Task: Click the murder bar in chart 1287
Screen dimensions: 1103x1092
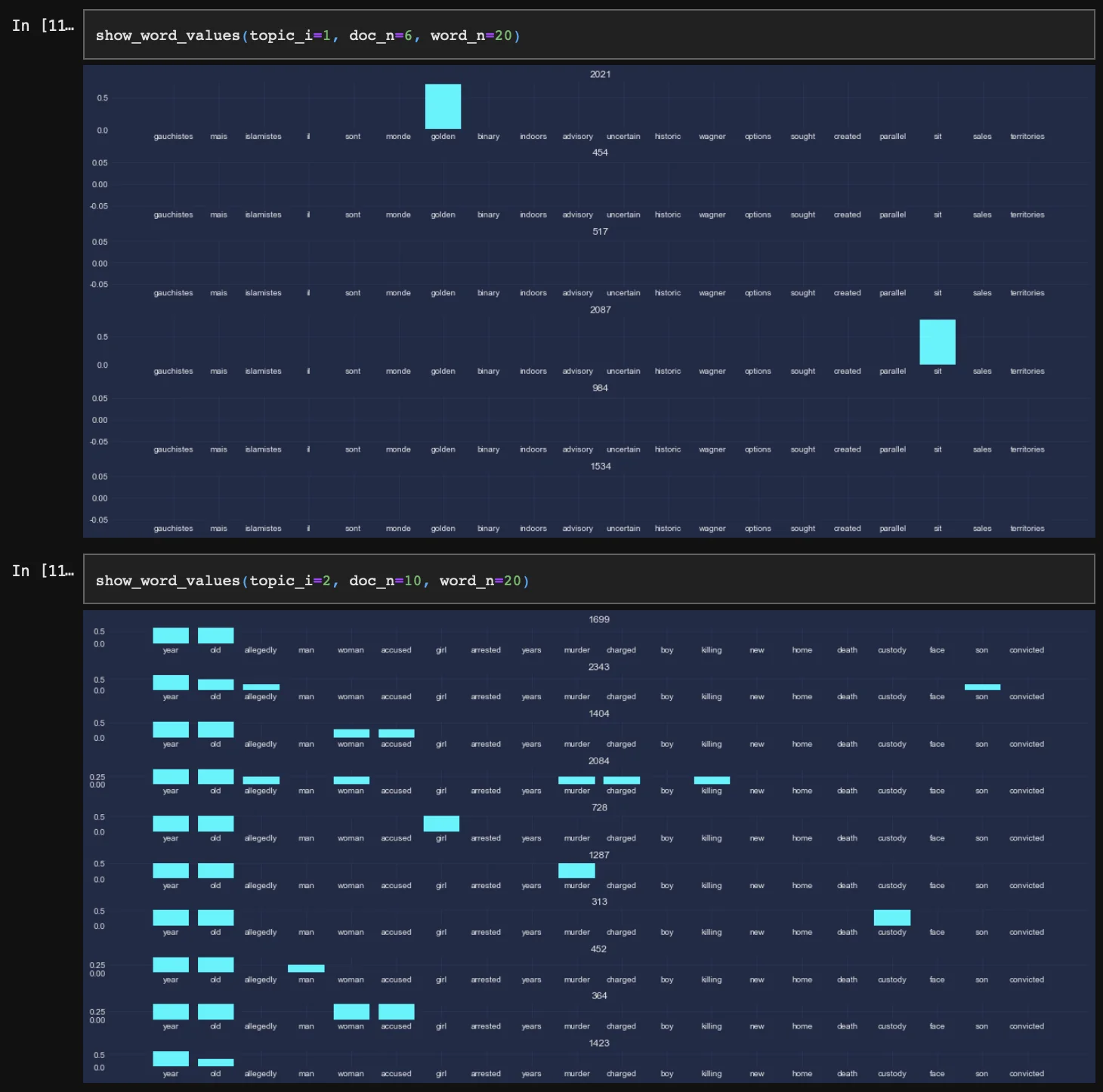Action: [x=576, y=871]
